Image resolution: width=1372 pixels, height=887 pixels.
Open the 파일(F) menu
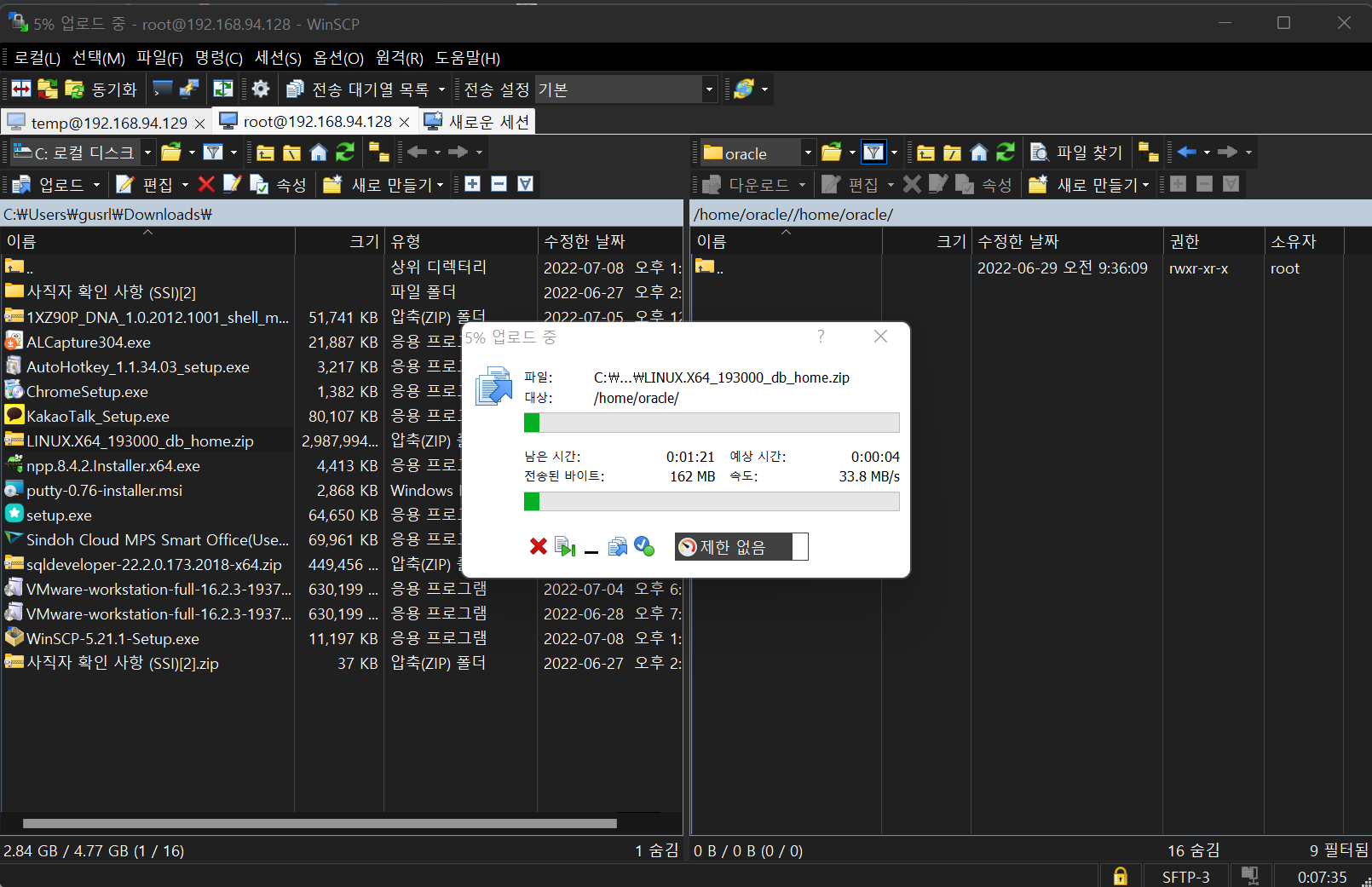(160, 58)
